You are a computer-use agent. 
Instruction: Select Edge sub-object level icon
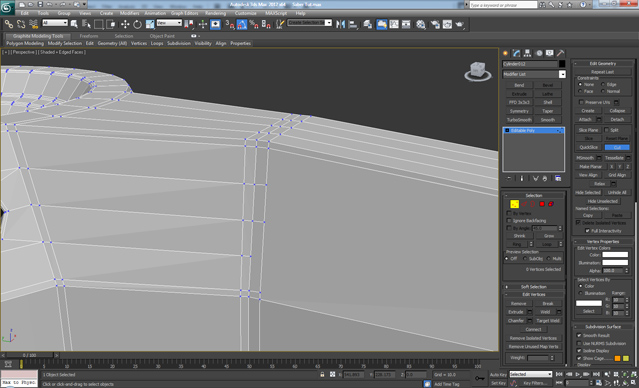click(x=524, y=204)
